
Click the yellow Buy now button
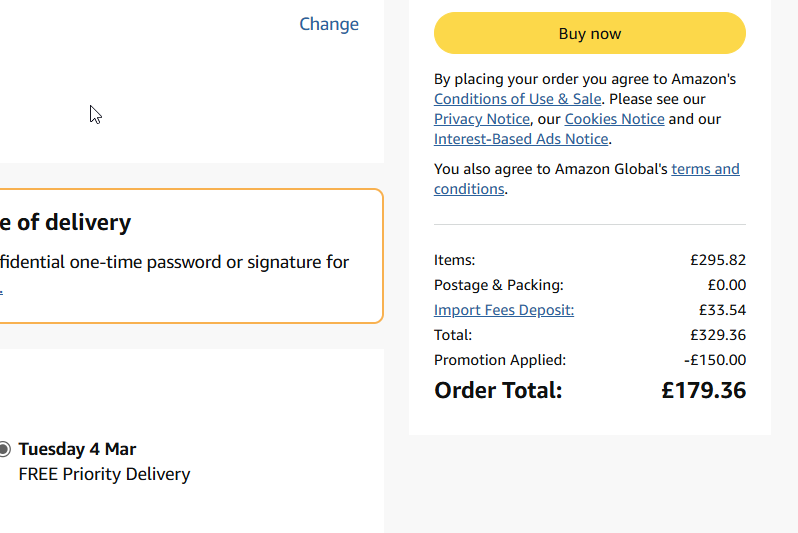tap(589, 34)
